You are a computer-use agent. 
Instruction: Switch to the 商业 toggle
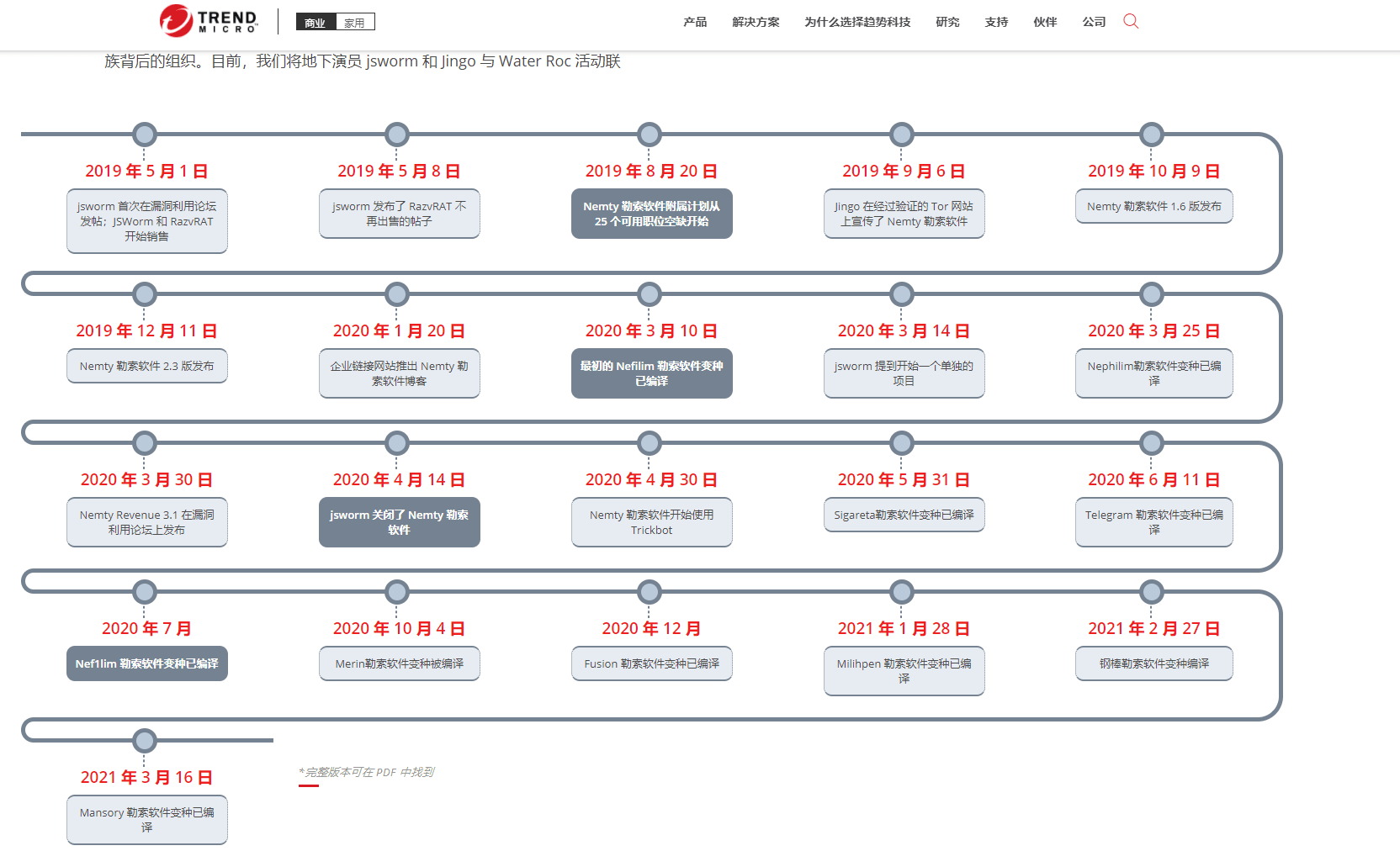pos(316,22)
